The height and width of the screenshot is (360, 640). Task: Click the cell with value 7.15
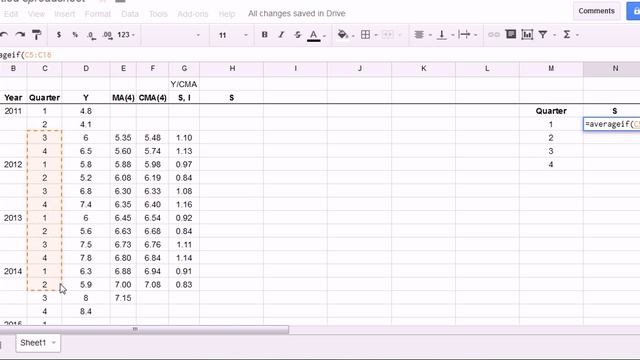click(123, 298)
